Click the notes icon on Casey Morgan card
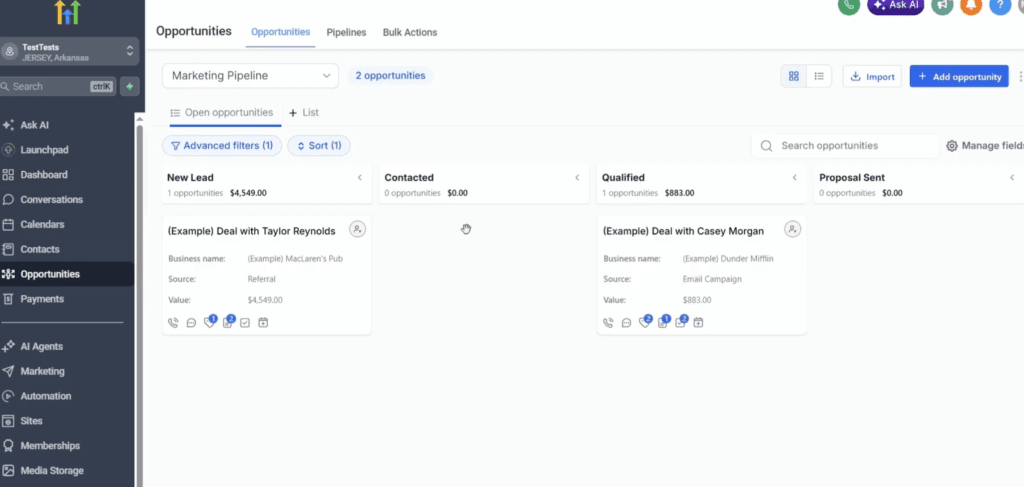 point(662,322)
